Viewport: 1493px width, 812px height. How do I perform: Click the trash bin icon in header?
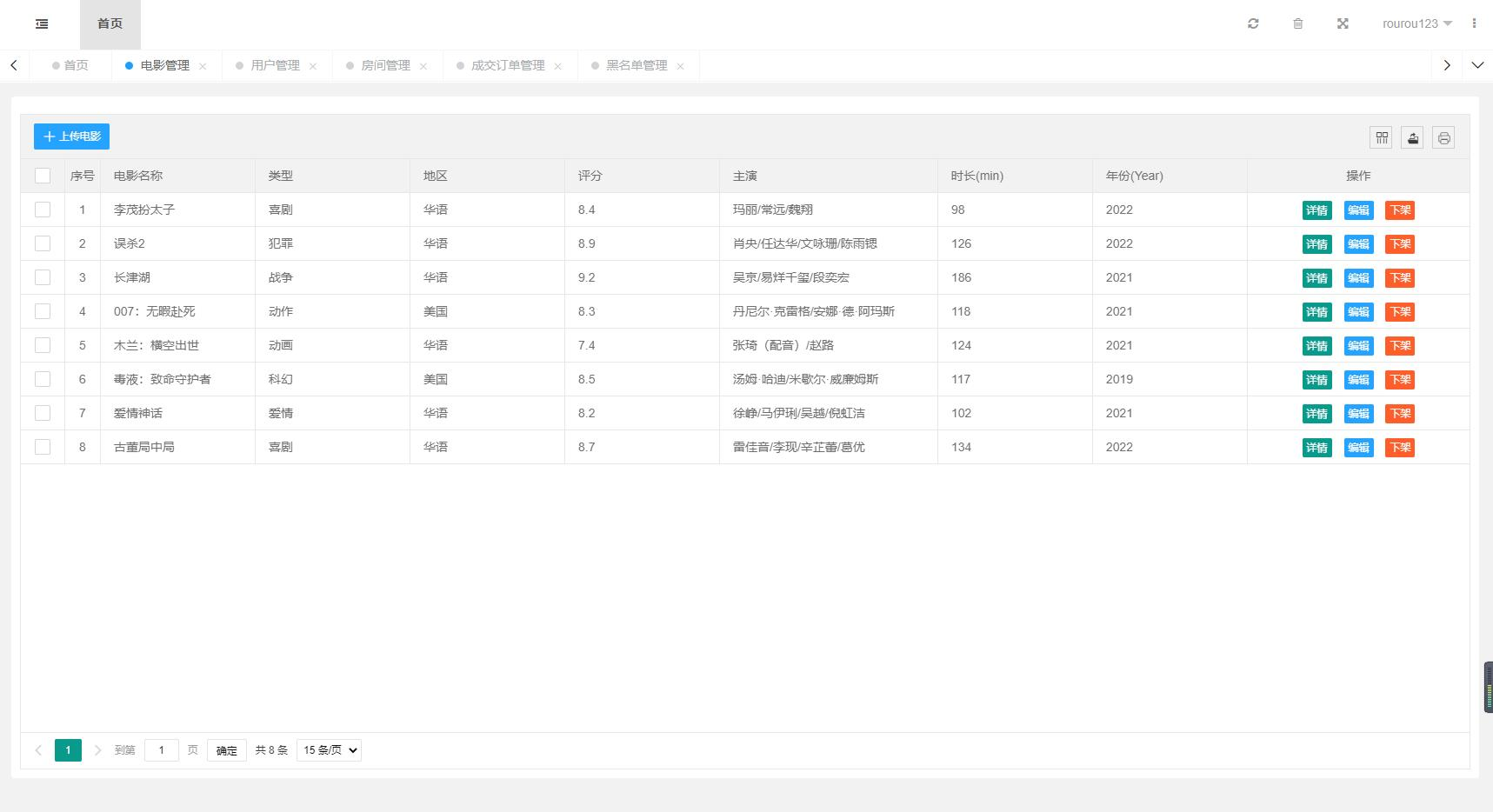[1297, 23]
